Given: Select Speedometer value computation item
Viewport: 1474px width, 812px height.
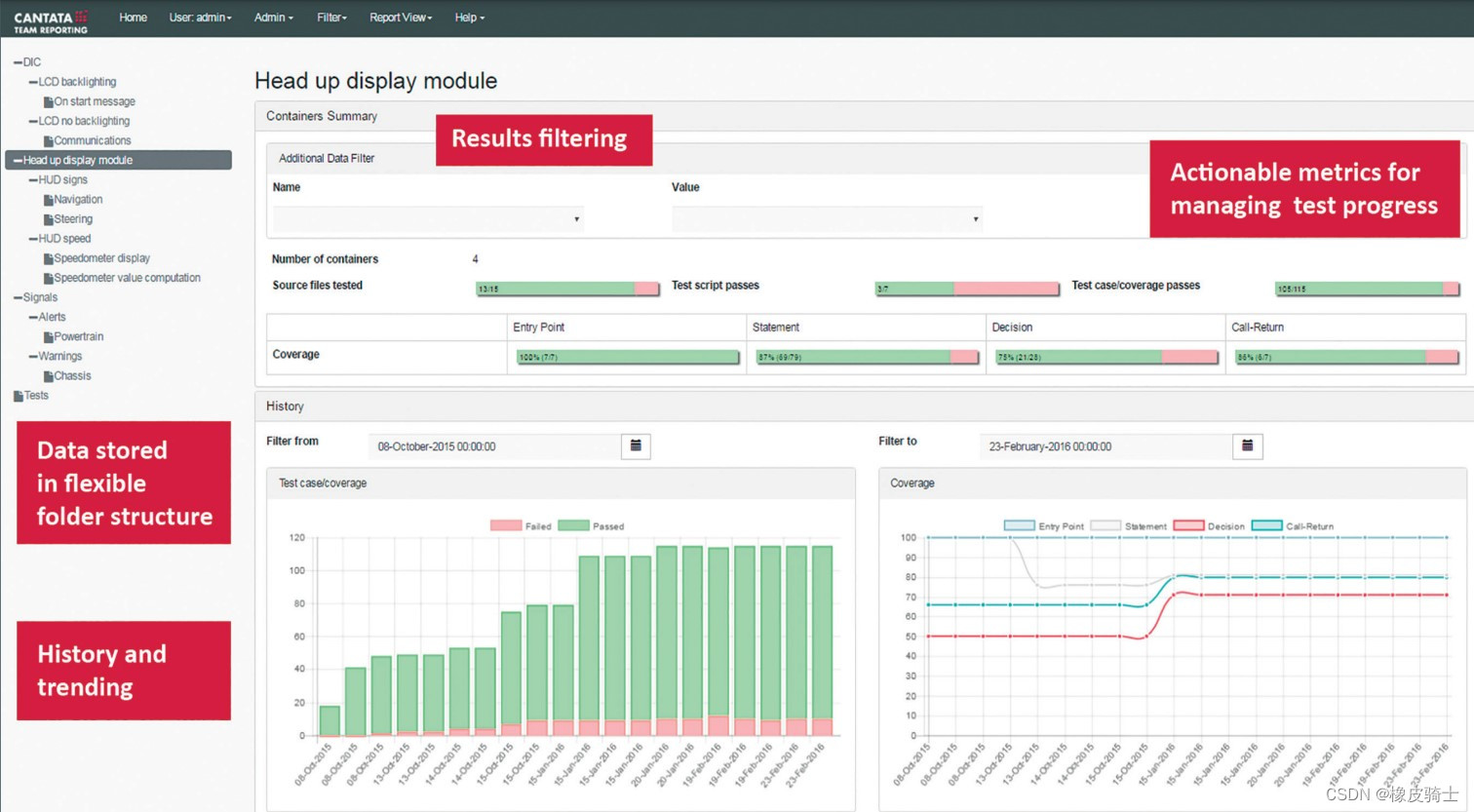Looking at the screenshot, I should (127, 278).
